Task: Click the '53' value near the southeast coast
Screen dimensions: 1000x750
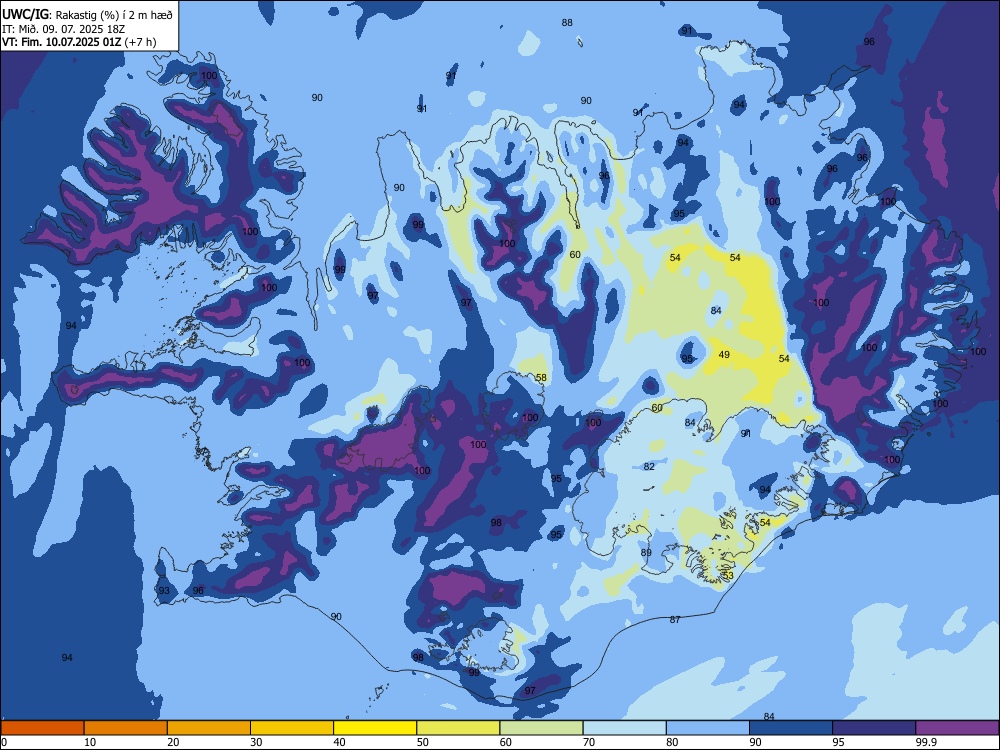Action: [728, 575]
